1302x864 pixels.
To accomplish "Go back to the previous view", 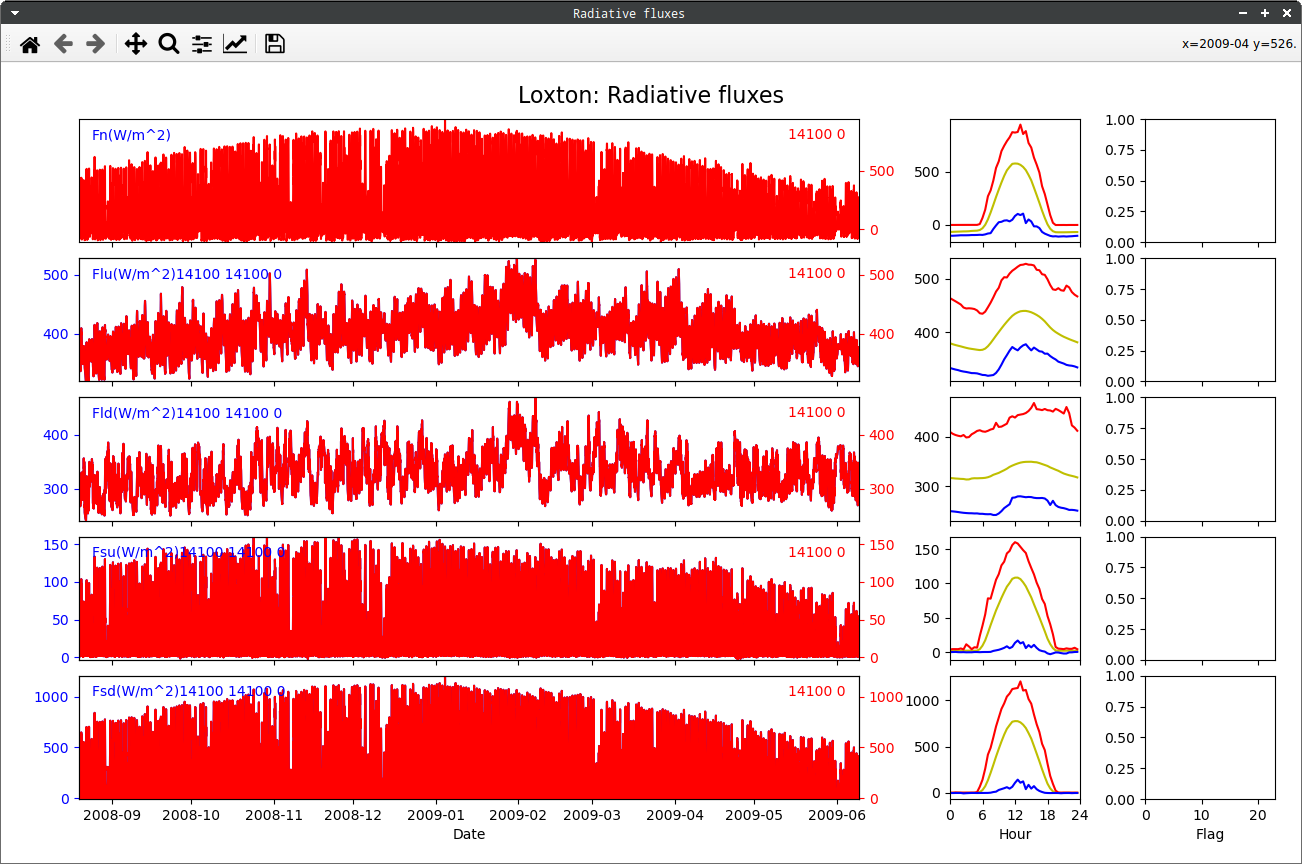I will [63, 44].
